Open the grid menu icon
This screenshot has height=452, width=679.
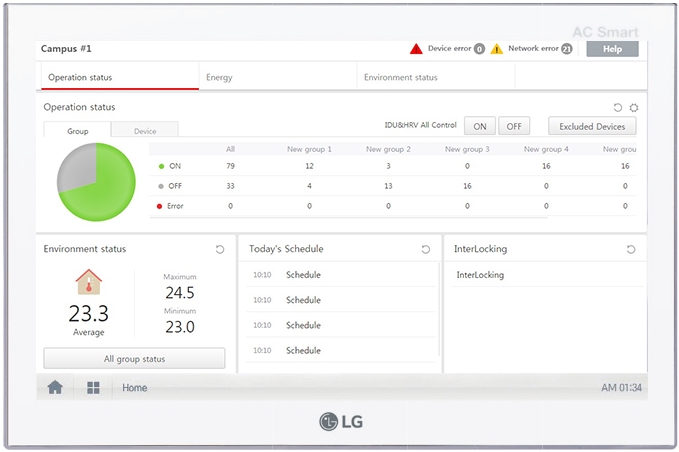[93, 388]
